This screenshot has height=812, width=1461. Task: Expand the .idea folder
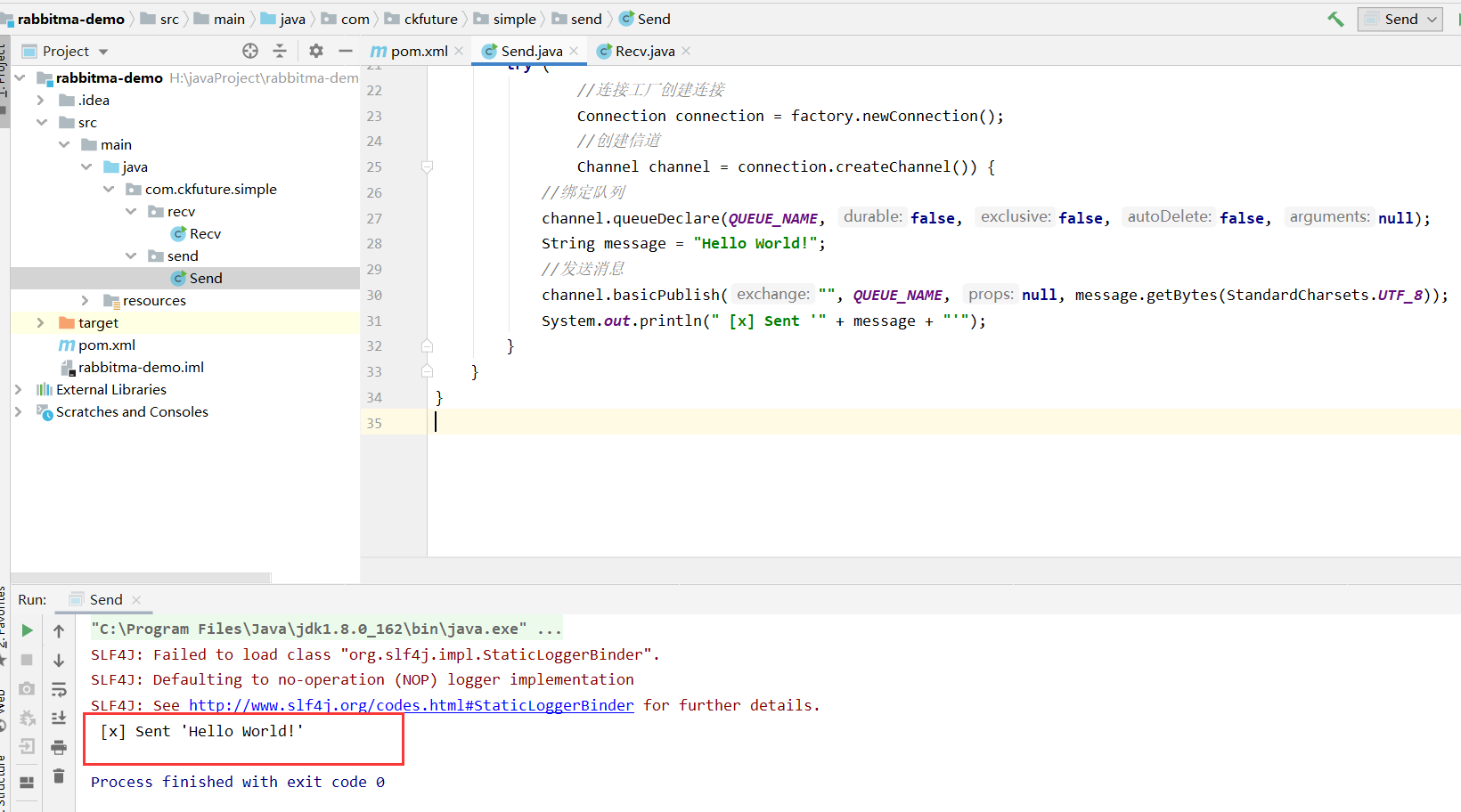point(41,100)
